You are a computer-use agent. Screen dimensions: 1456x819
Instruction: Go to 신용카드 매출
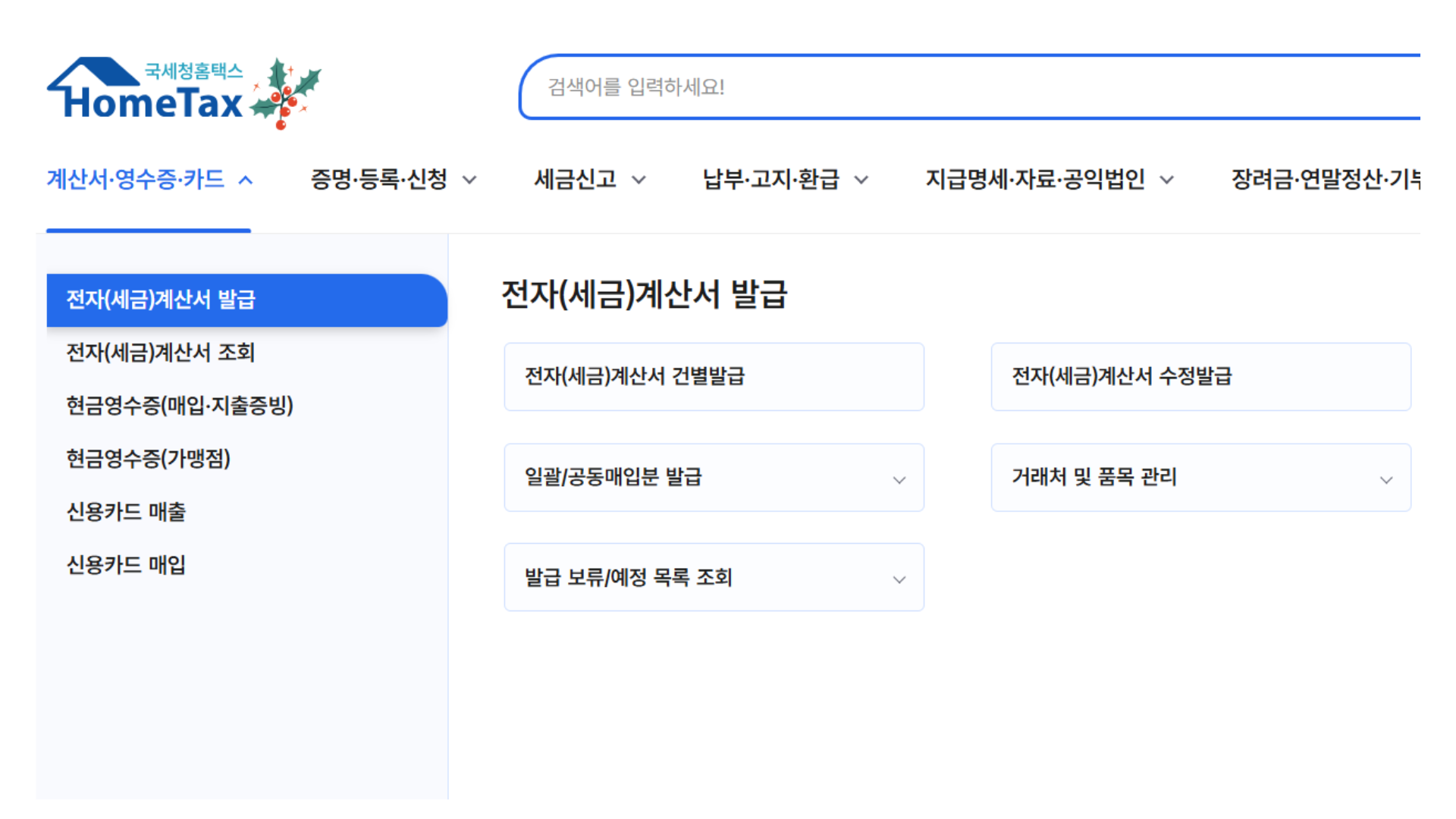click(x=126, y=512)
